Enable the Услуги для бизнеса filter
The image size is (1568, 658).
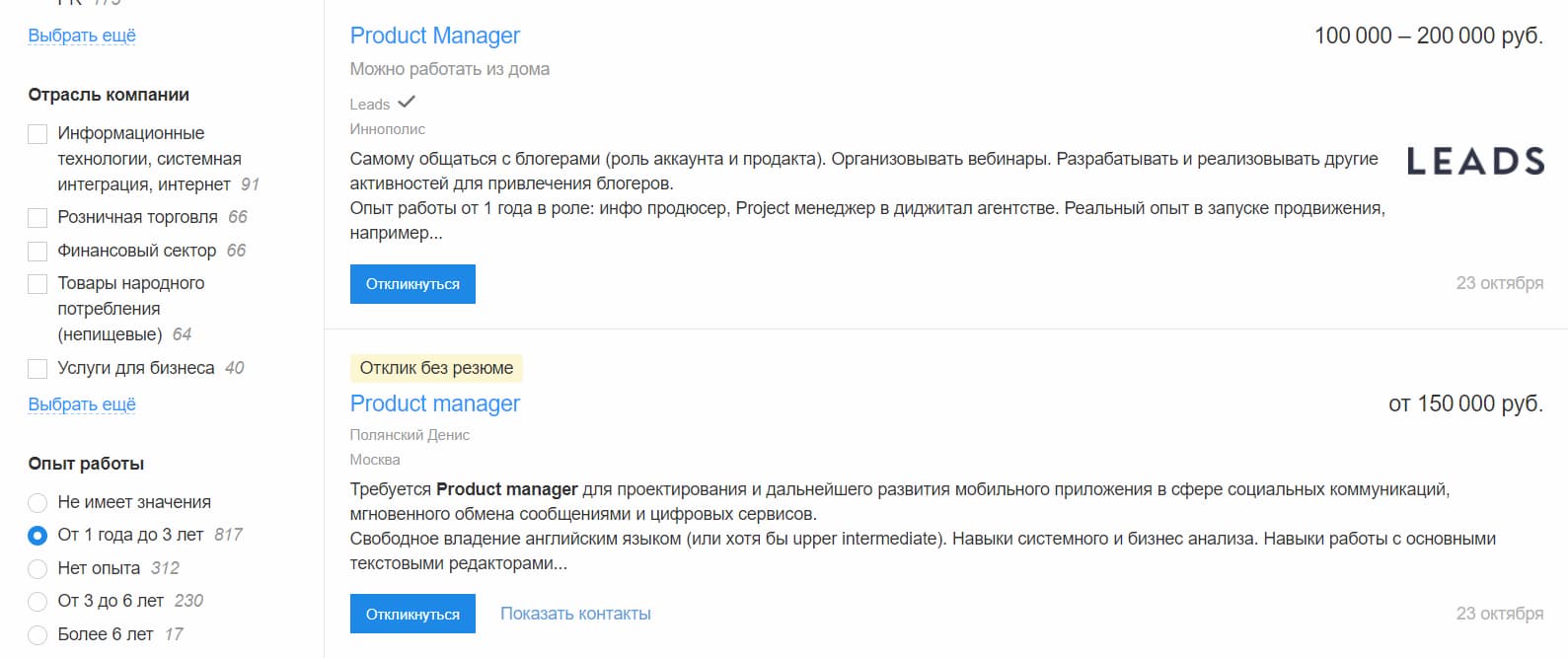click(37, 366)
